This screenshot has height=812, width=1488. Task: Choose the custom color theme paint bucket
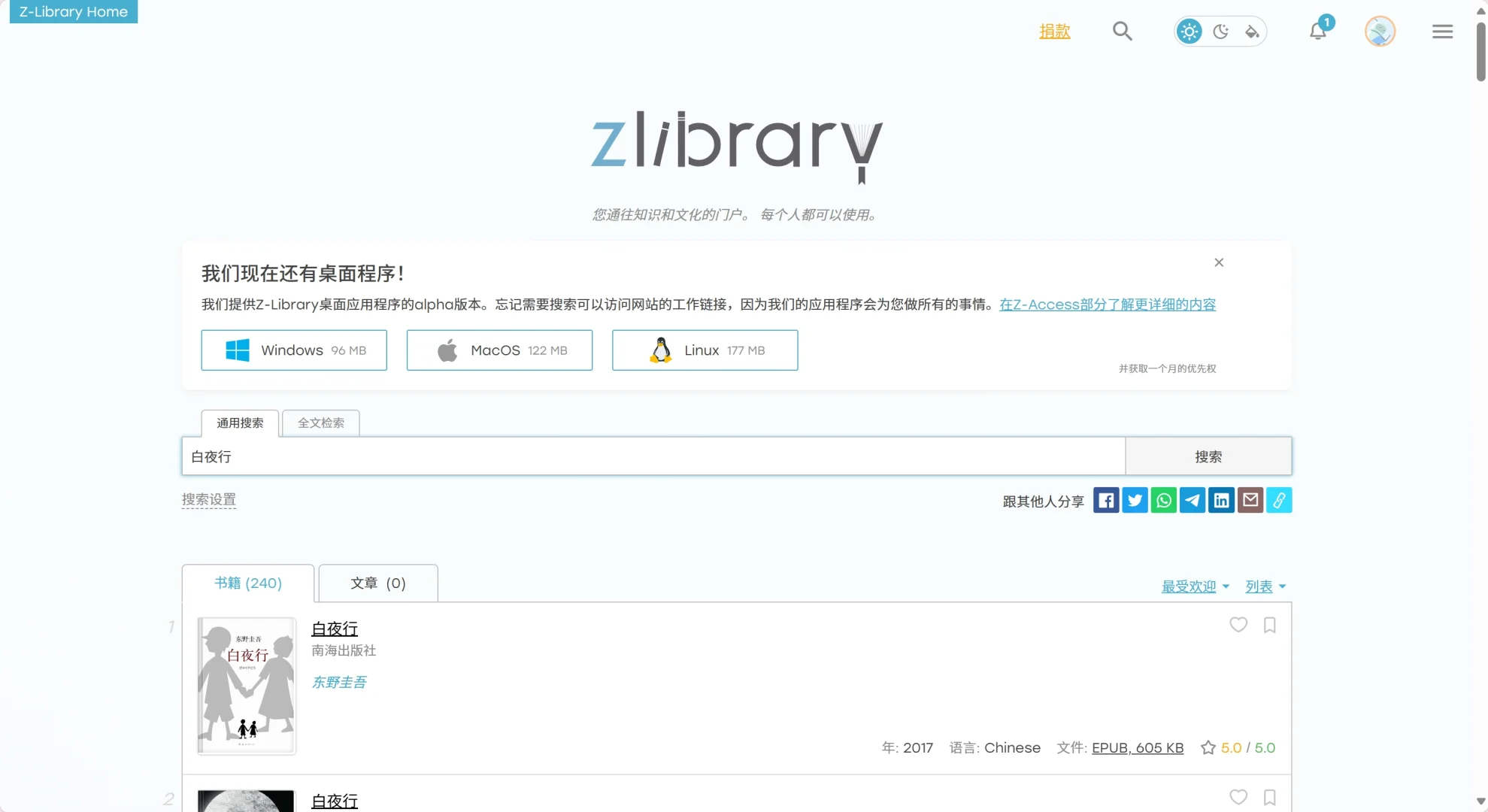(x=1252, y=31)
